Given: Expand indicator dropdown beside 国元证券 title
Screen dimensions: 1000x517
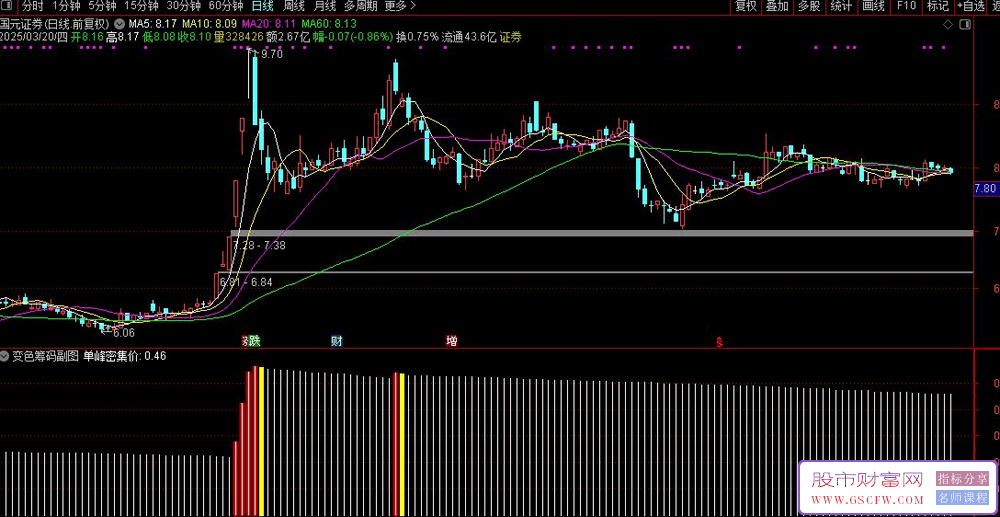Looking at the screenshot, I should click(119, 23).
